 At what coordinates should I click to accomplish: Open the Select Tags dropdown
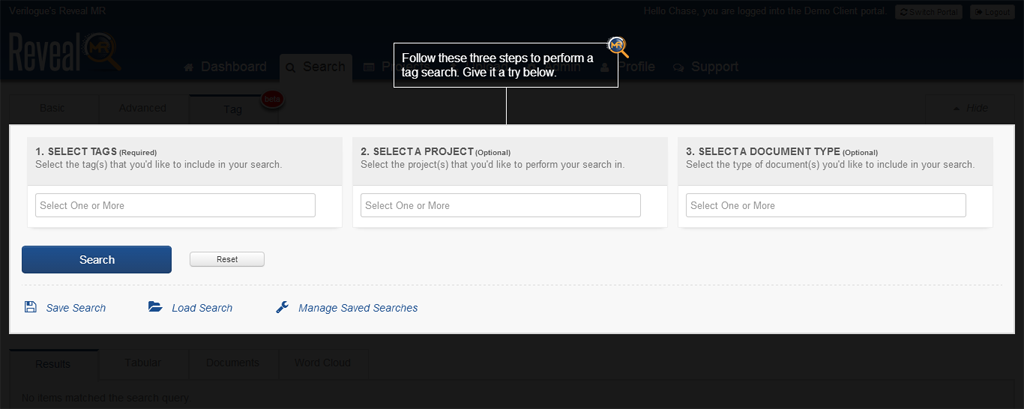[175, 205]
